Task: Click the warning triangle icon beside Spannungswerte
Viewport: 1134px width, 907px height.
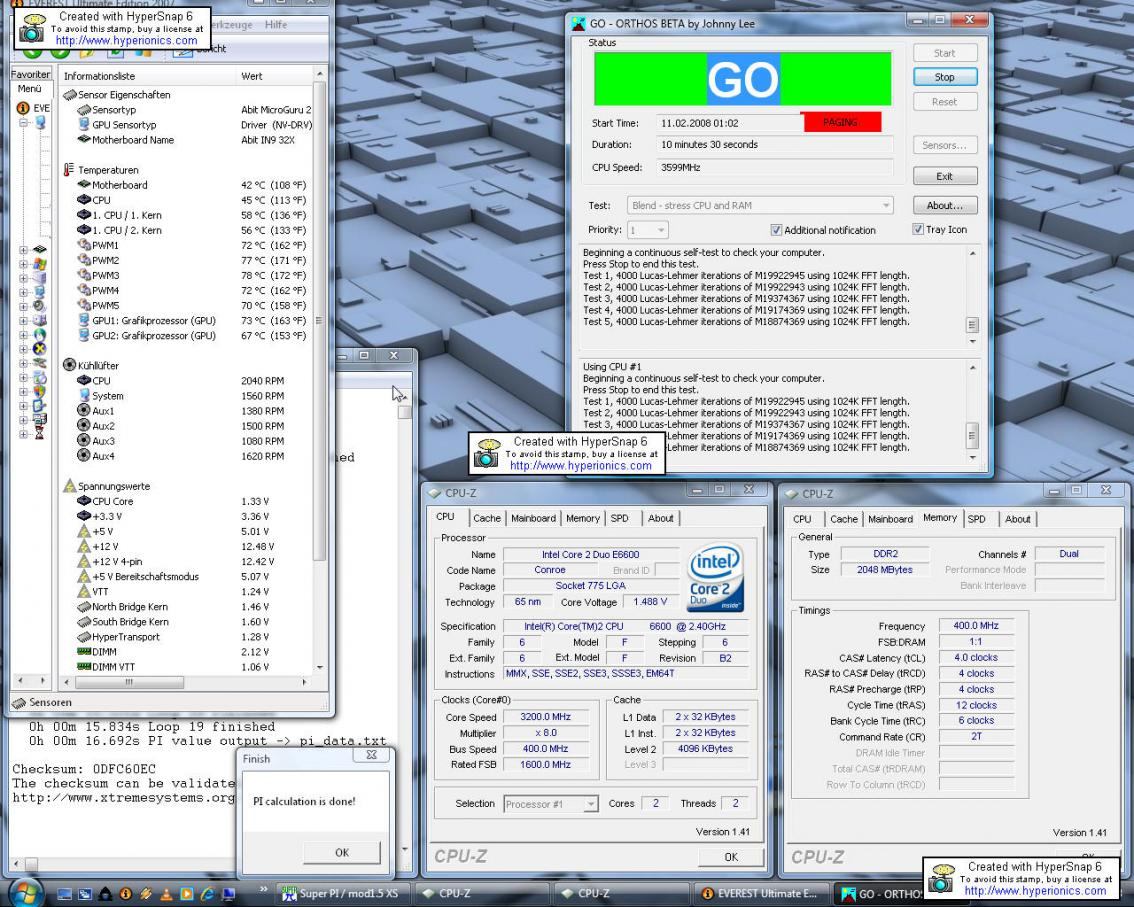Action: pyautogui.click(x=69, y=485)
